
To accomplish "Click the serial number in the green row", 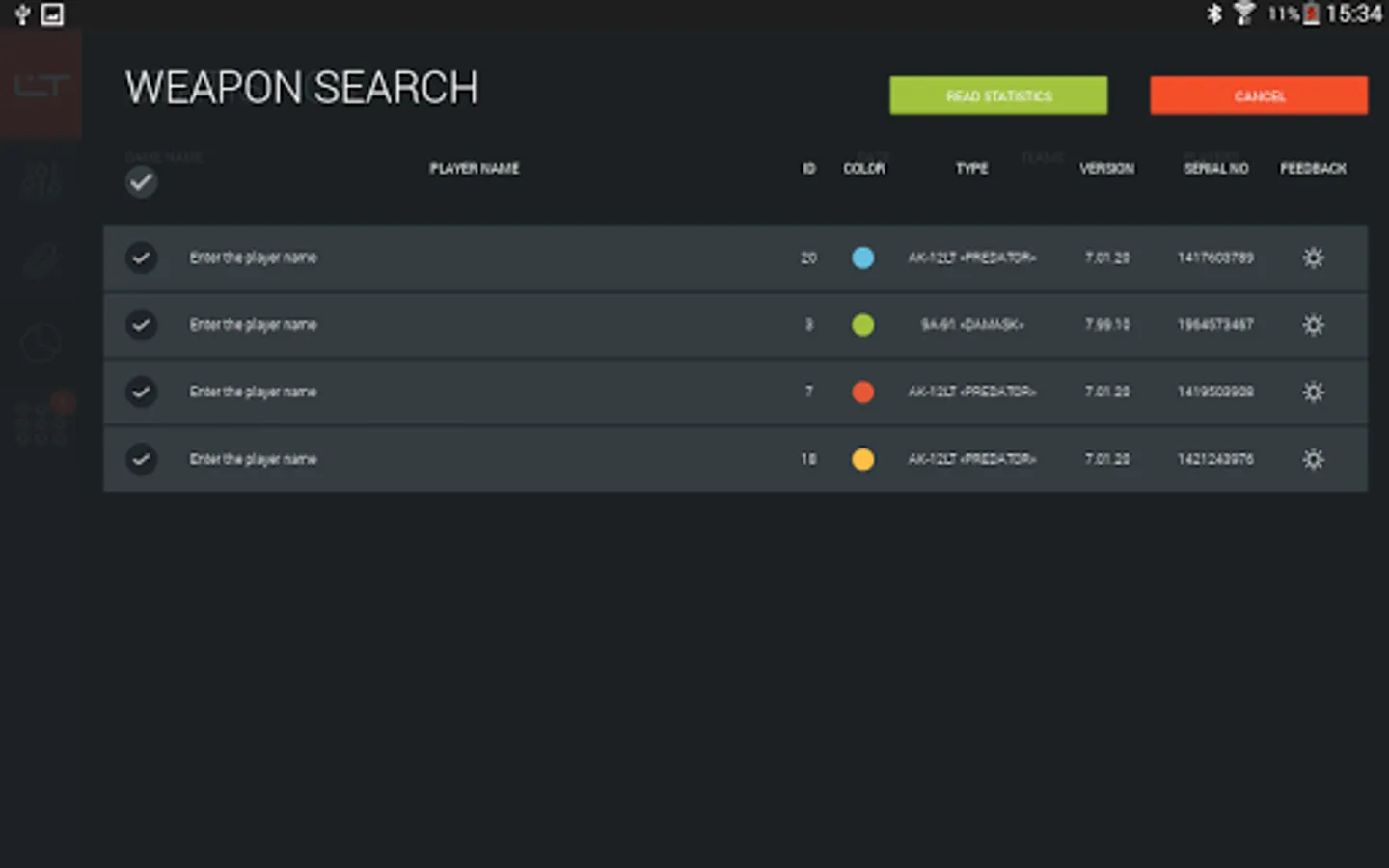I will pos(1215,325).
